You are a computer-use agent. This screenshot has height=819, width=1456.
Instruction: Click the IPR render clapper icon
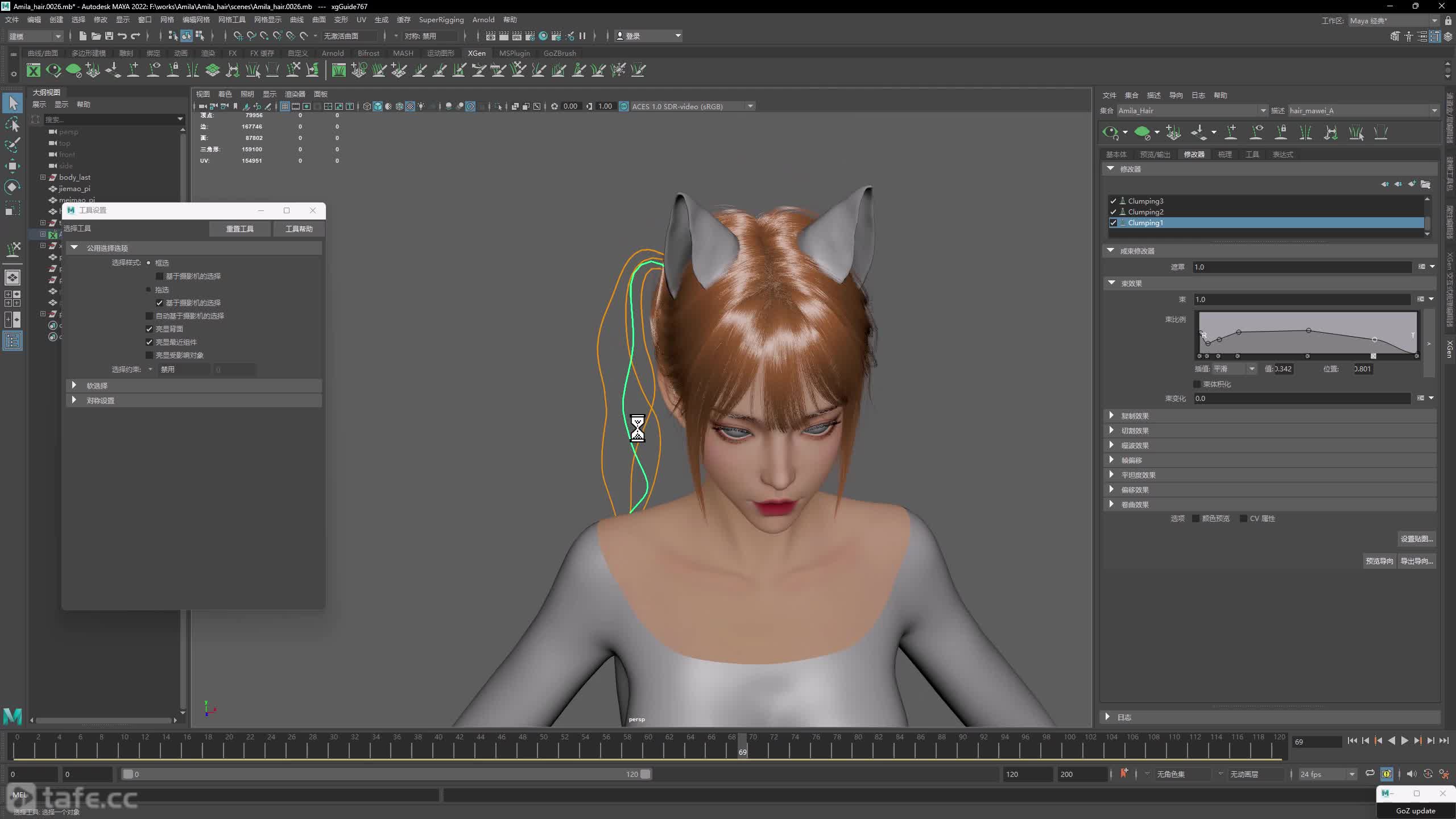click(x=517, y=36)
